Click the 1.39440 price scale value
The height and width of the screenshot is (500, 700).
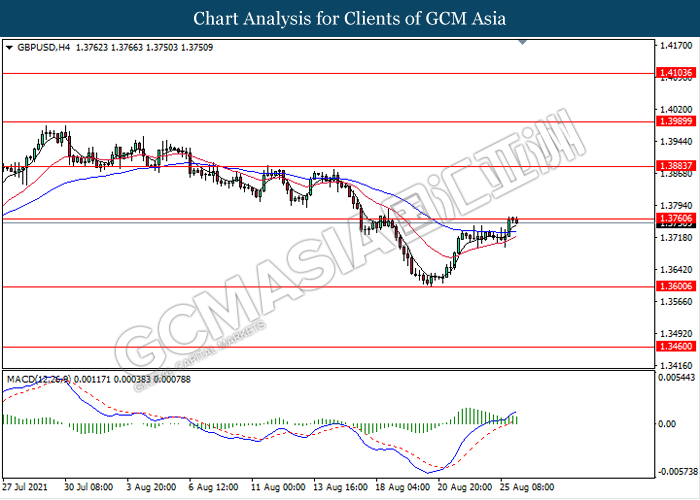[x=676, y=142]
